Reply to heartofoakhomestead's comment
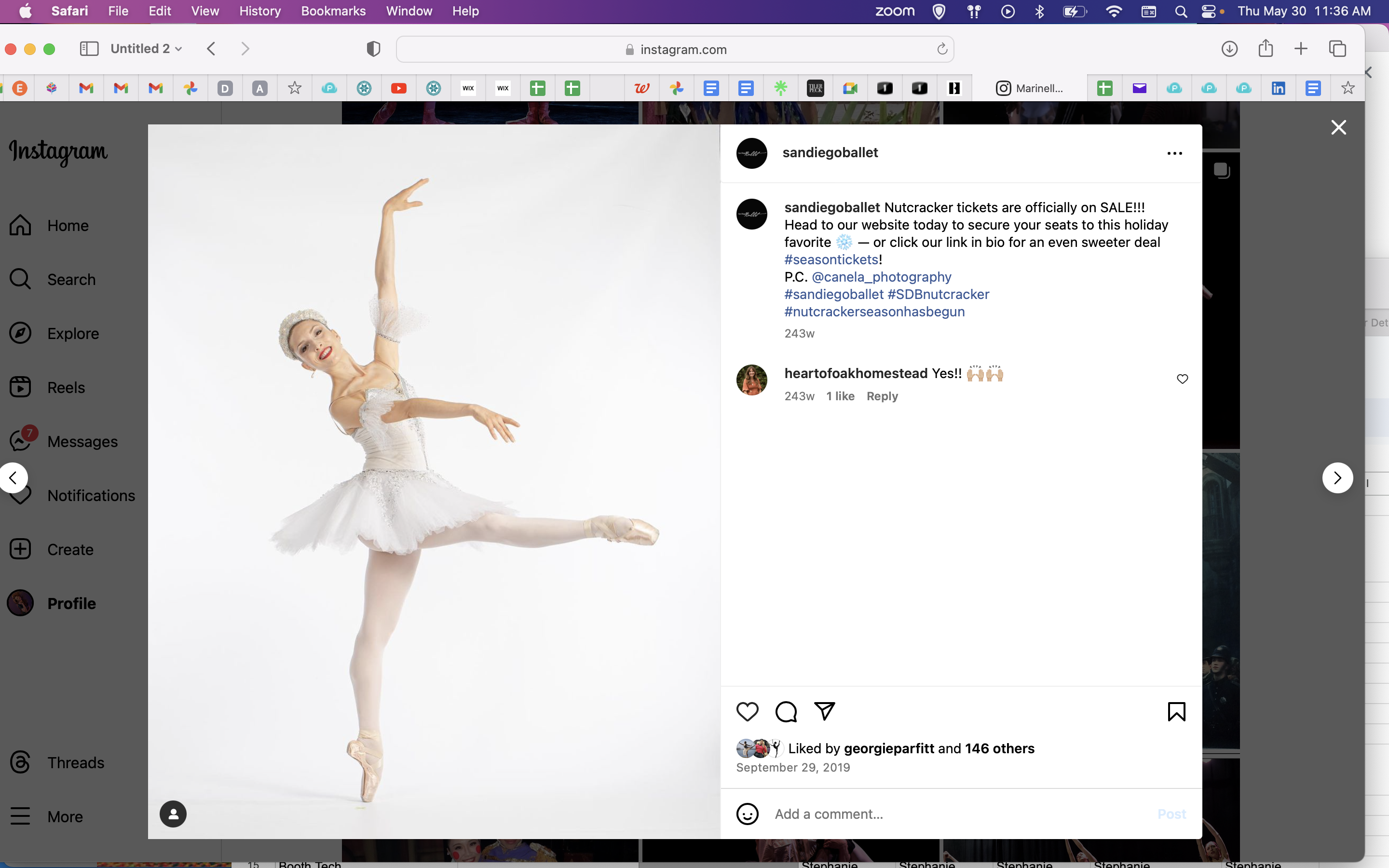Image resolution: width=1389 pixels, height=868 pixels. click(882, 396)
